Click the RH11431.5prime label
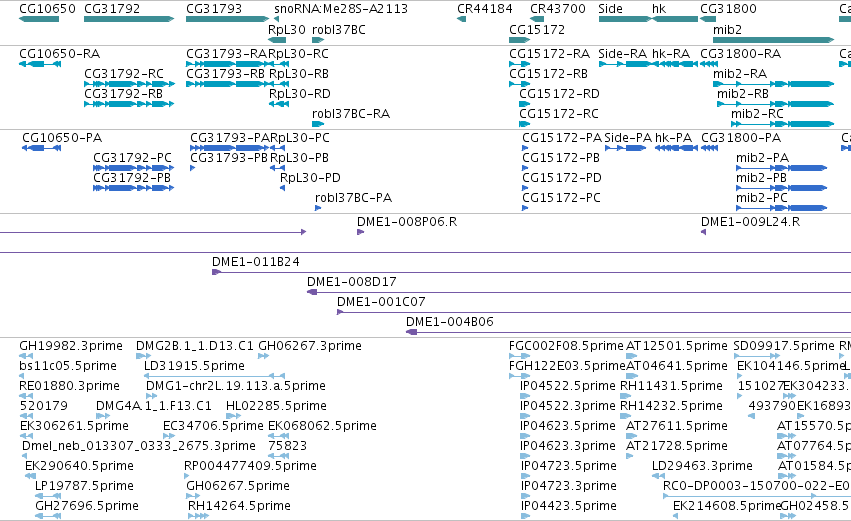This screenshot has height=521, width=851. 671,386
